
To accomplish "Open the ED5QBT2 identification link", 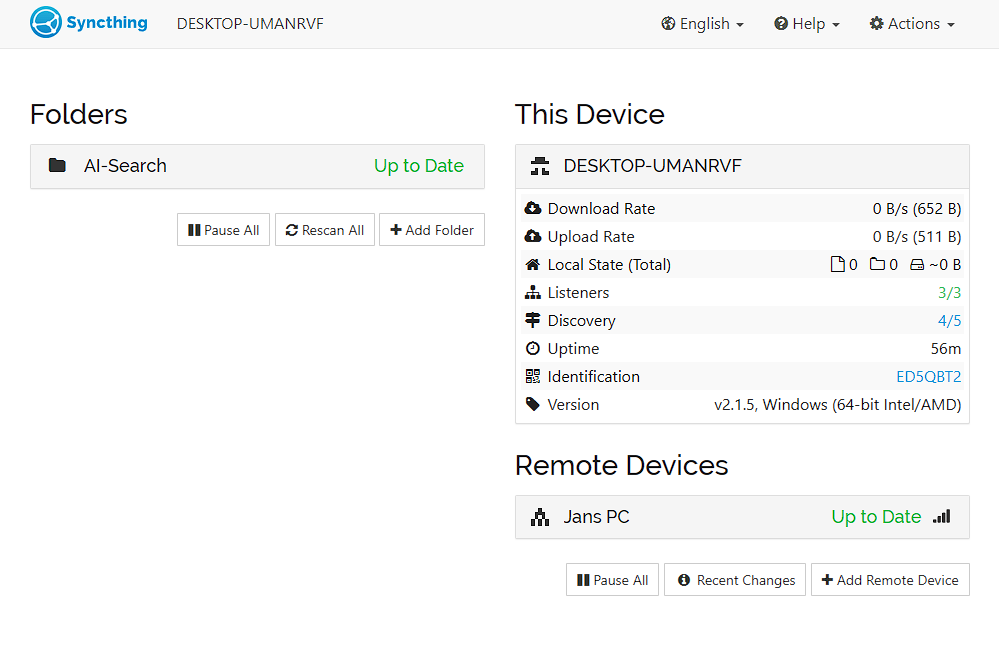I will tap(928, 376).
